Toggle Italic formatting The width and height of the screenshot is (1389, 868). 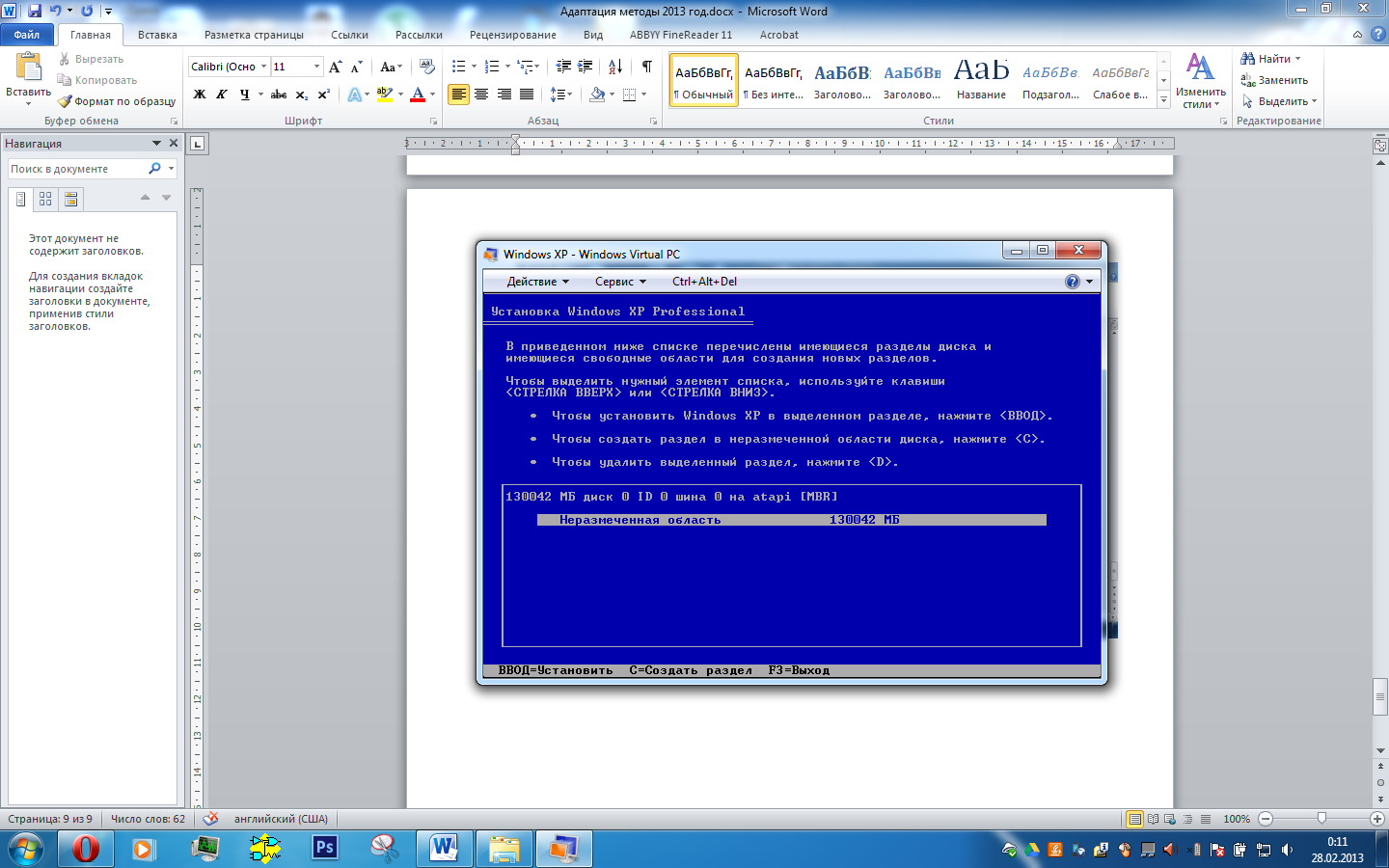[x=222, y=95]
